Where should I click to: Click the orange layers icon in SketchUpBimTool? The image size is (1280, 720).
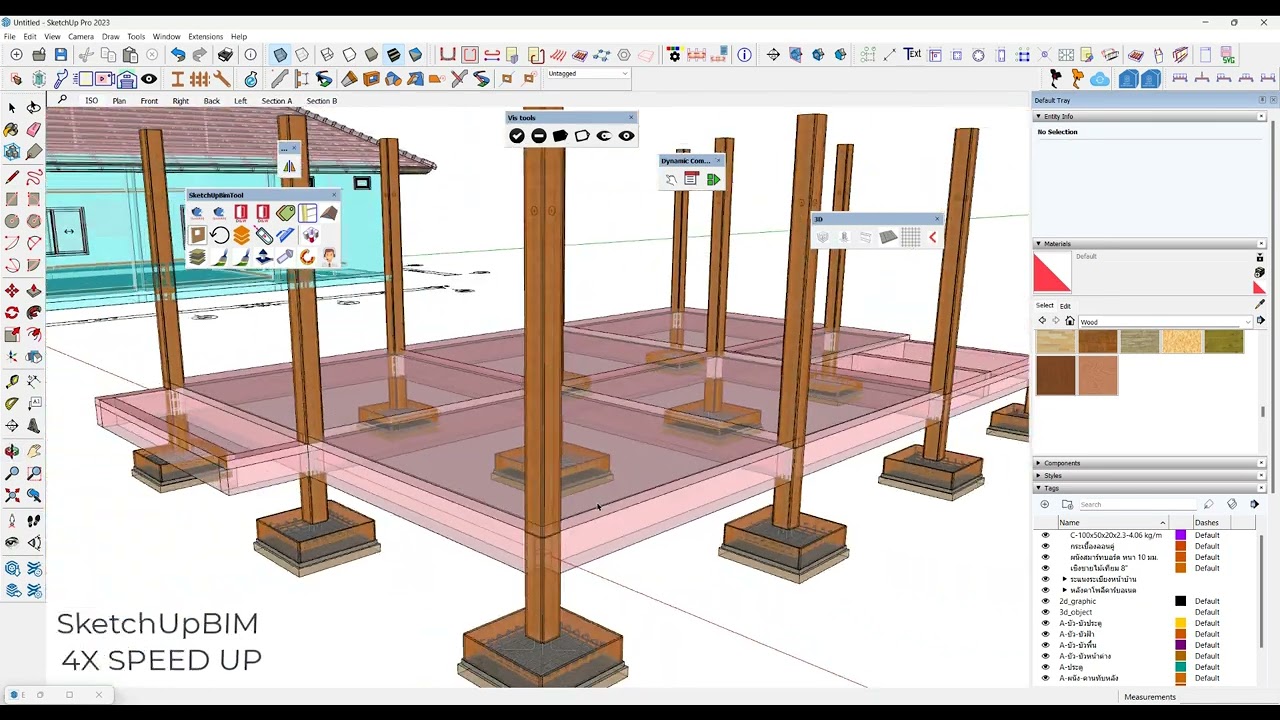(241, 236)
